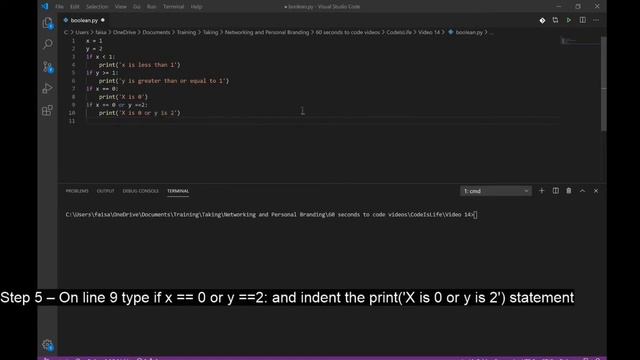640x360 pixels.
Task: Open the Explorer view in activity bar
Action: tap(47, 23)
